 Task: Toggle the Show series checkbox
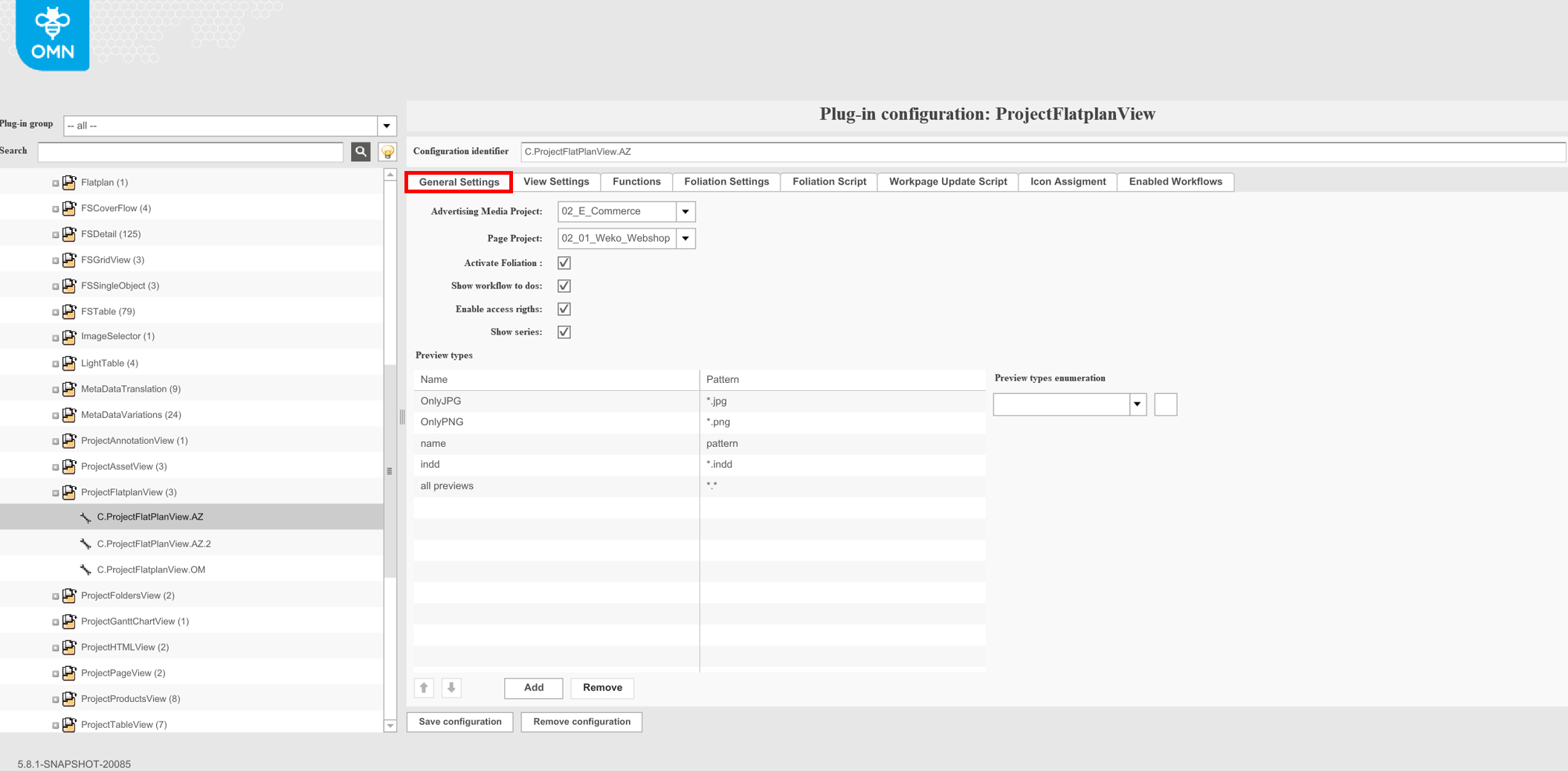tap(564, 332)
